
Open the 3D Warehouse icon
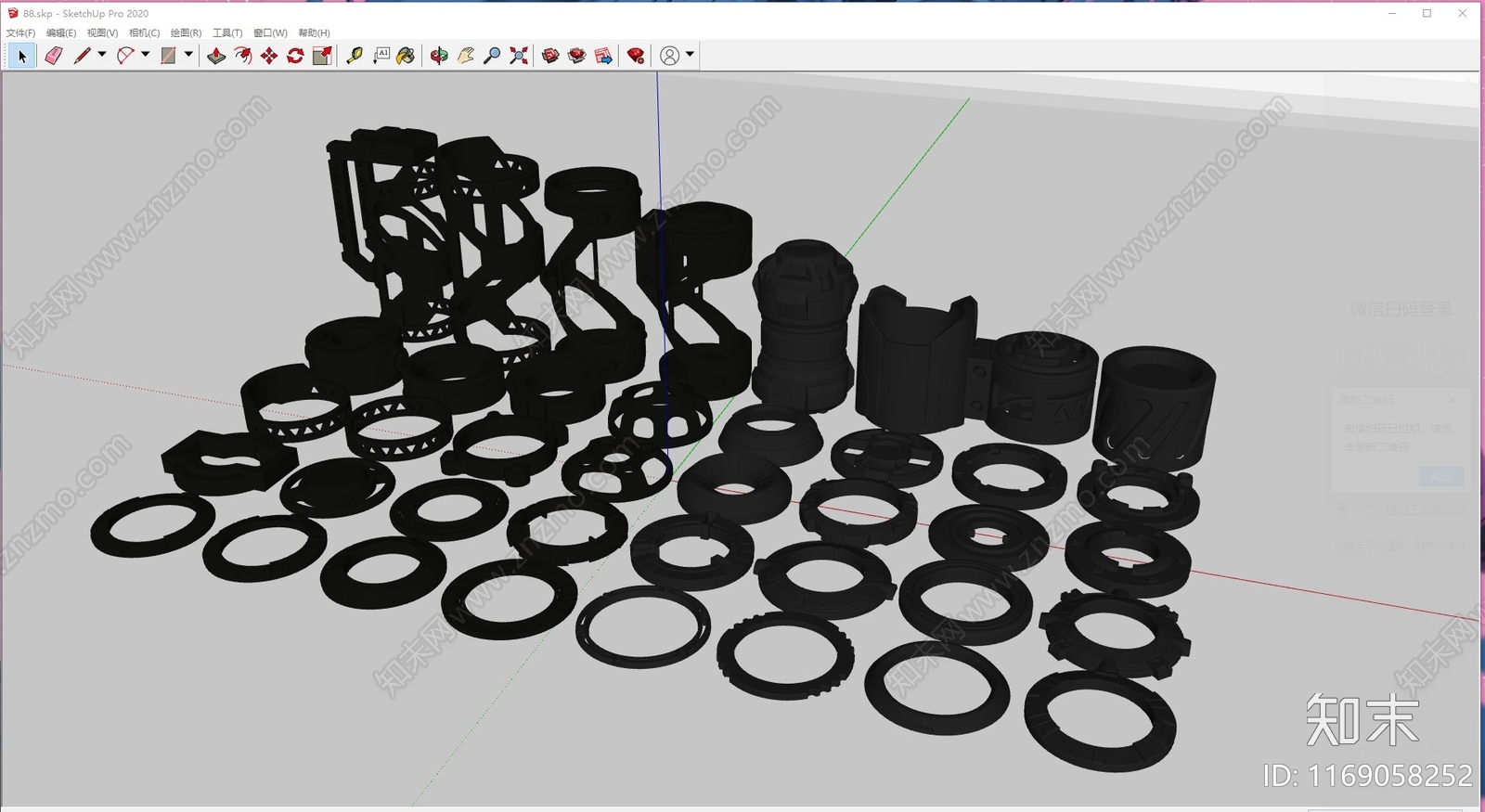point(550,56)
